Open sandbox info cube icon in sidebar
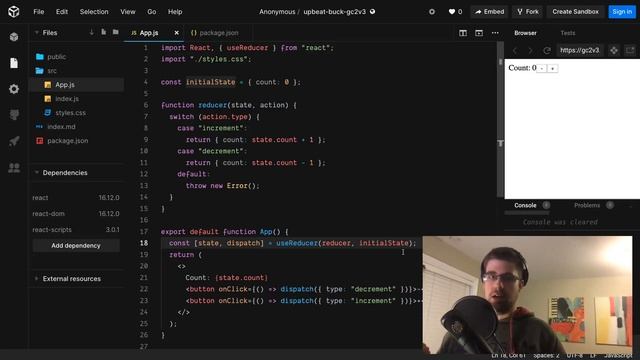 [x=14, y=37]
